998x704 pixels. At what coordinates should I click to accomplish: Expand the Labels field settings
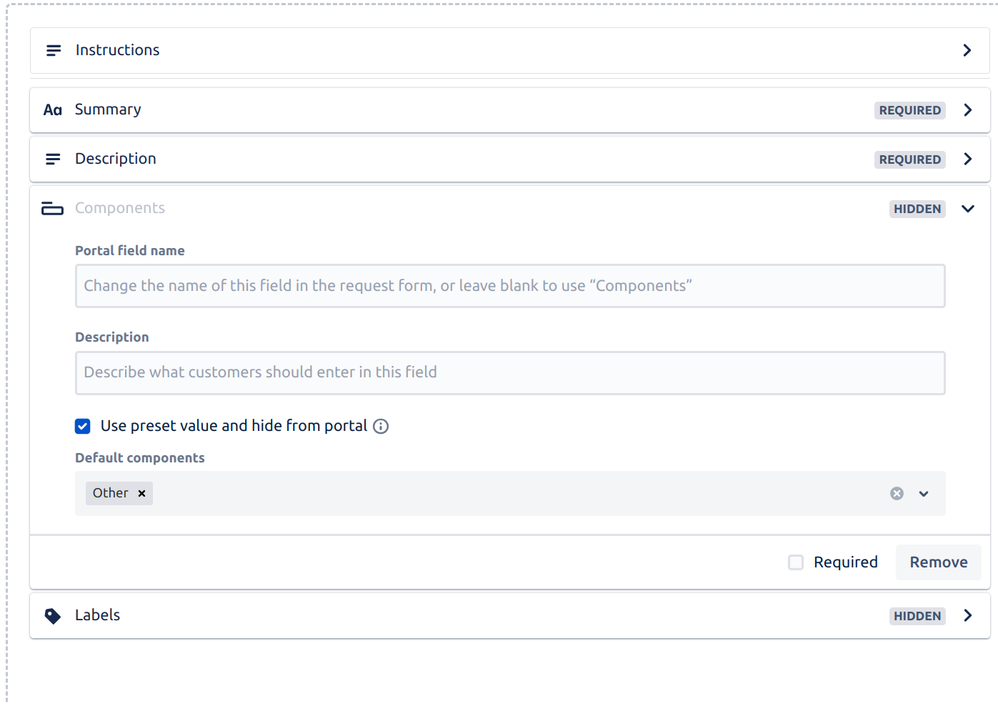(x=967, y=615)
